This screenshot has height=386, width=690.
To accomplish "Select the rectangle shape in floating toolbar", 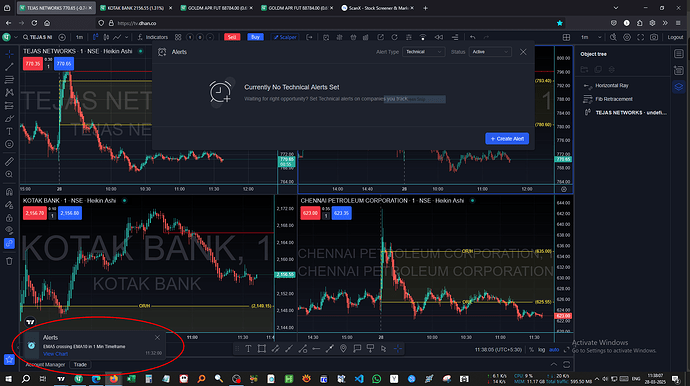I will 262,349.
